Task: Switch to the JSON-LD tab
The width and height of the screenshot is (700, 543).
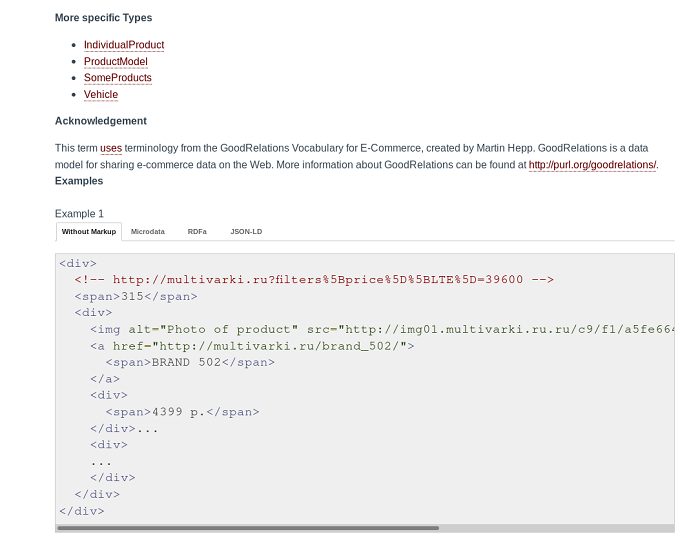Action: click(246, 232)
